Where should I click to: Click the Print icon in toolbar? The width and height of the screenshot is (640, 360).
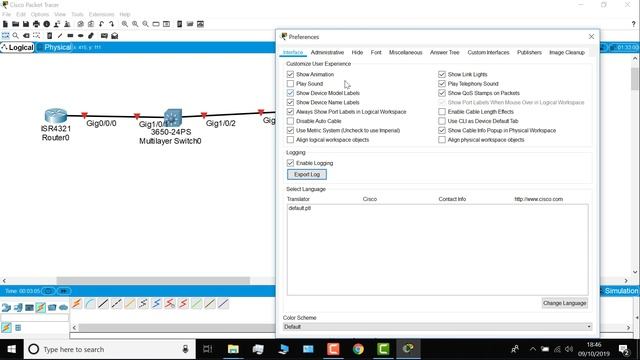[36, 24]
